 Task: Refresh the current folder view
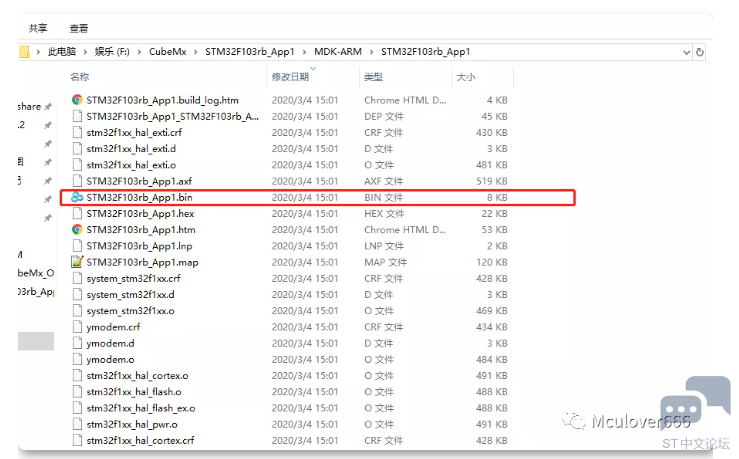[x=700, y=52]
